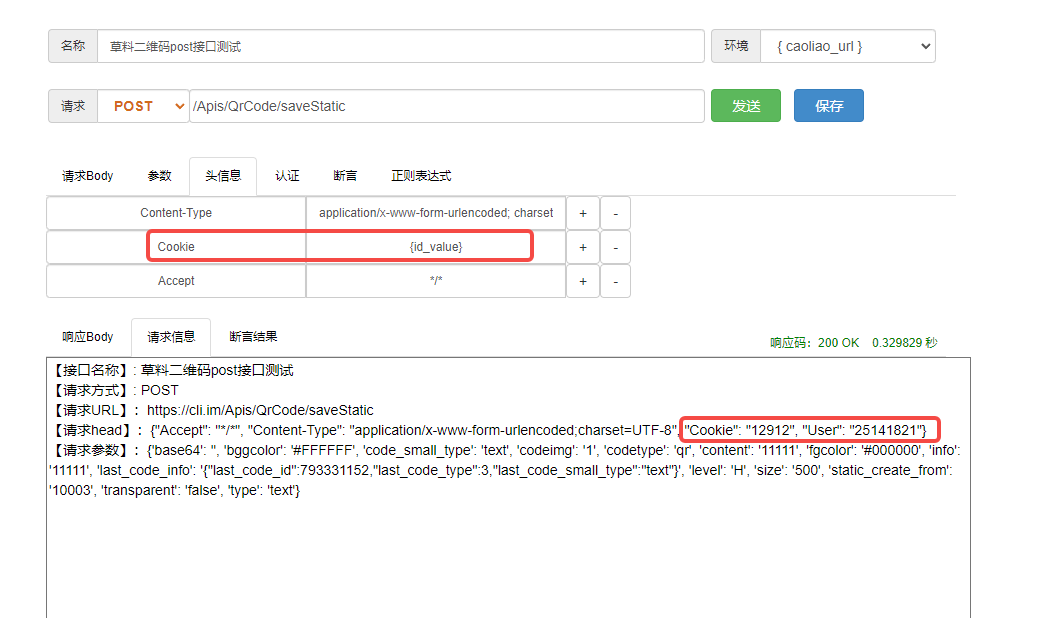Click the 响应码 200 OK status text
1039x618 pixels.
pos(814,343)
